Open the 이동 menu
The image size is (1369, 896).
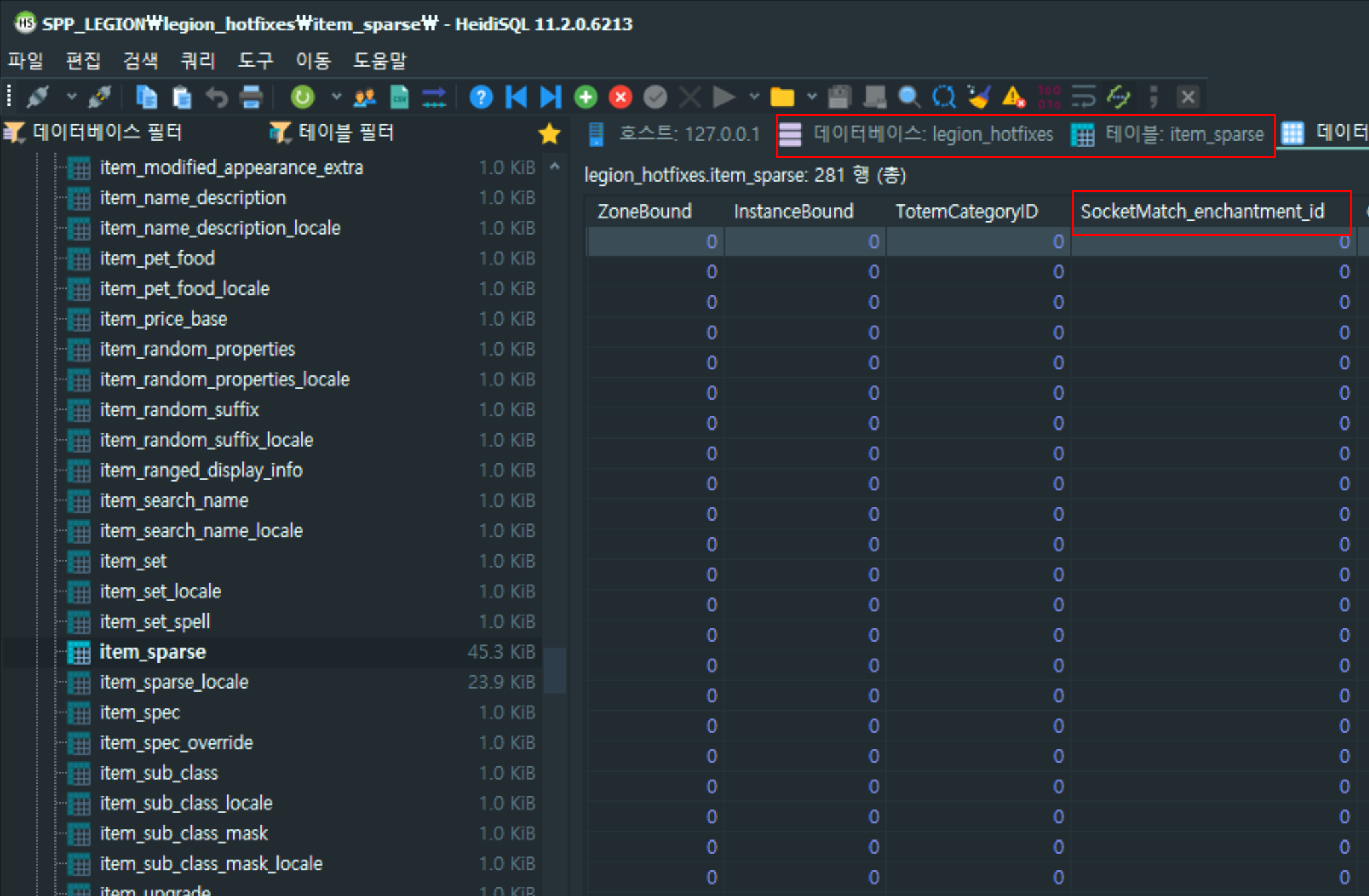(313, 61)
